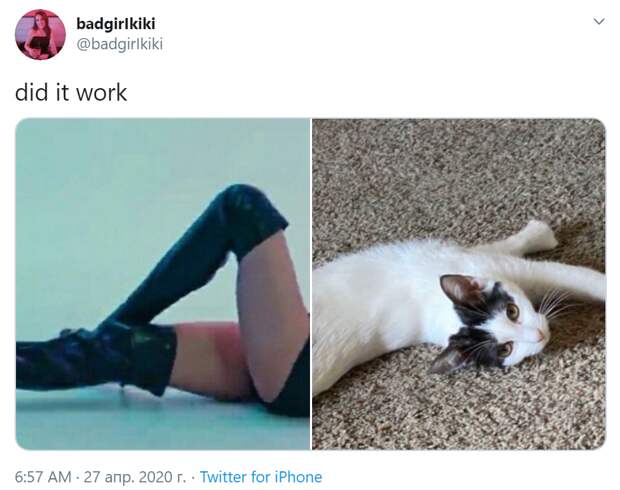Click the teal background above the boots

pos(119,158)
